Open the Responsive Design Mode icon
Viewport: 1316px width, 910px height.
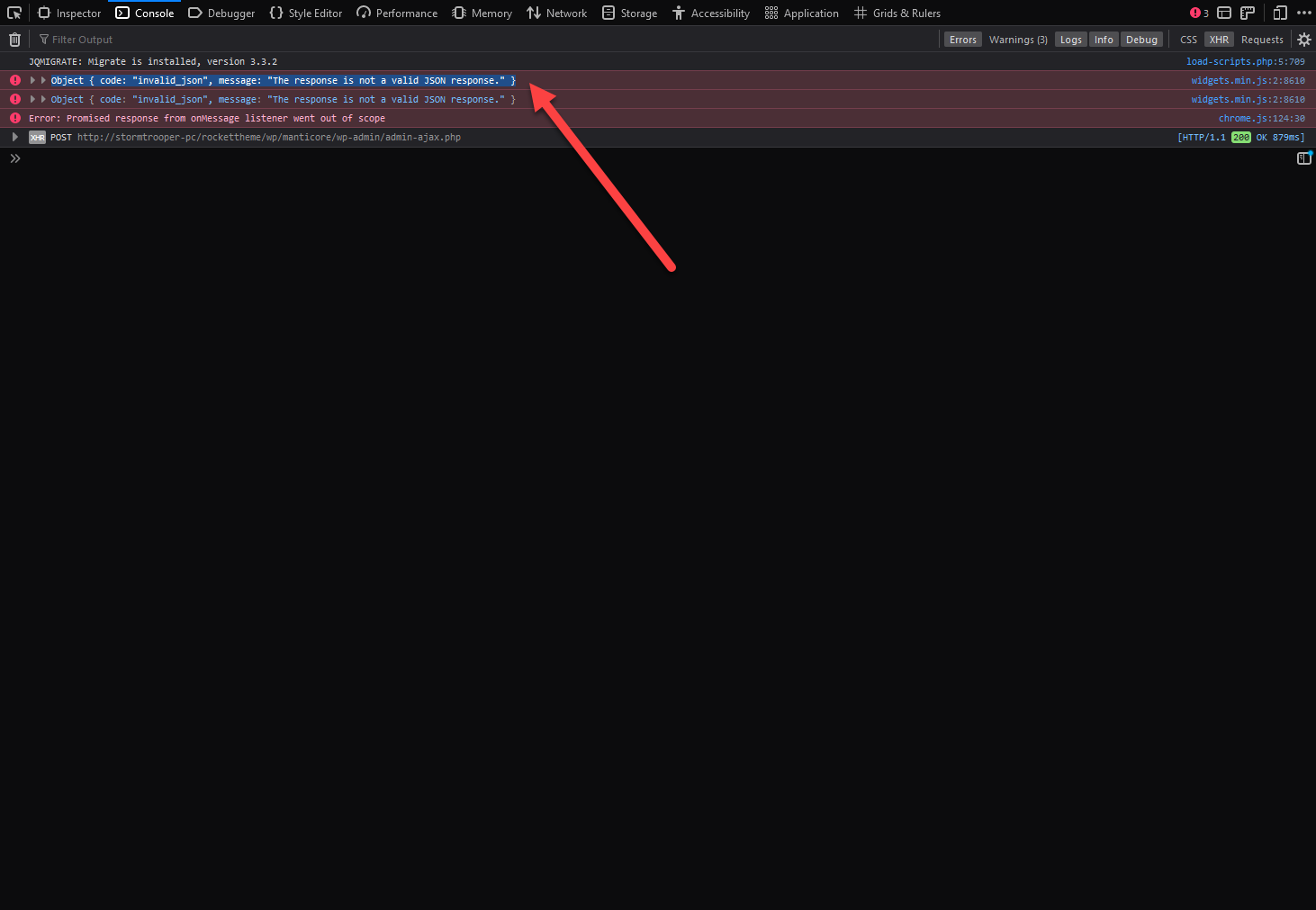point(1280,13)
